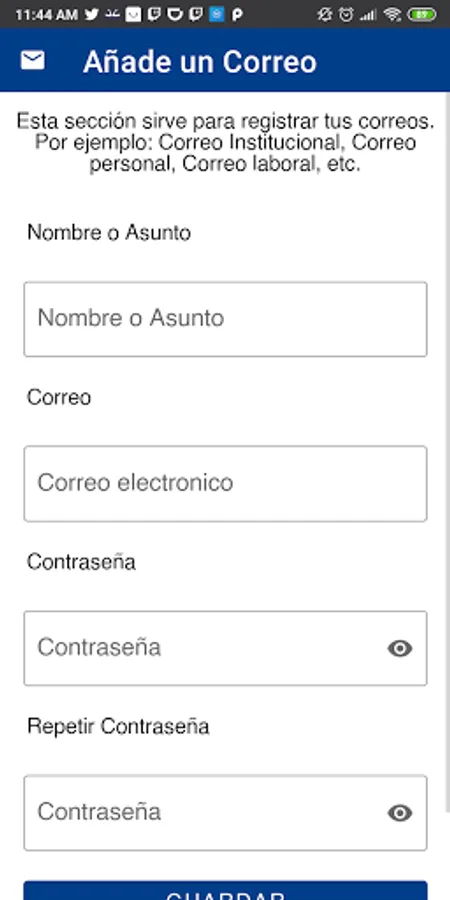Tap the alarm clock status icon
Image resolution: width=450 pixels, height=900 pixels.
(x=346, y=14)
